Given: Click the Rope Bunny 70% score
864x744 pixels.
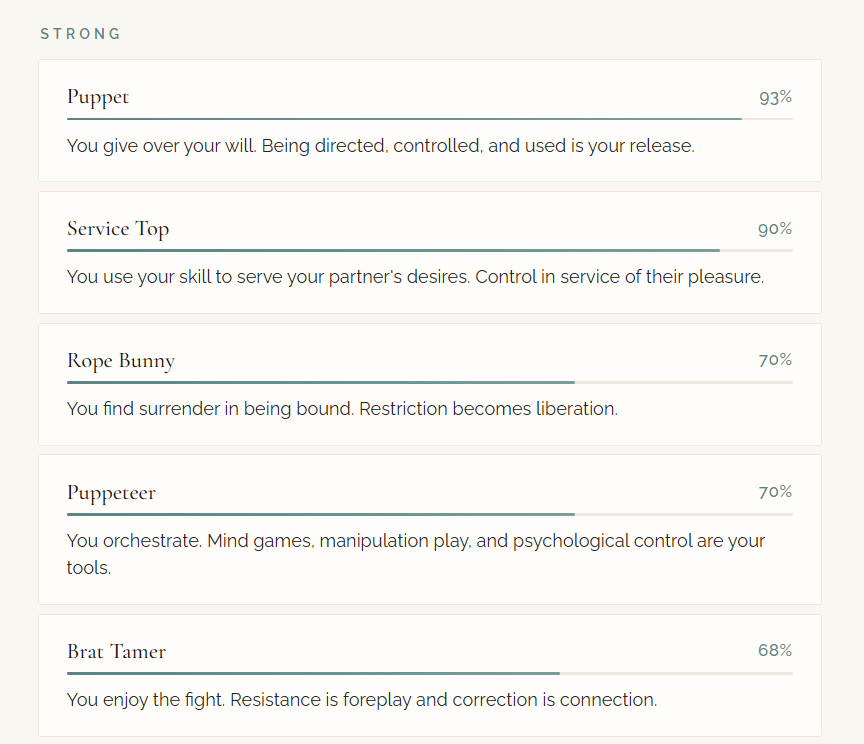Looking at the screenshot, I should [x=775, y=360].
